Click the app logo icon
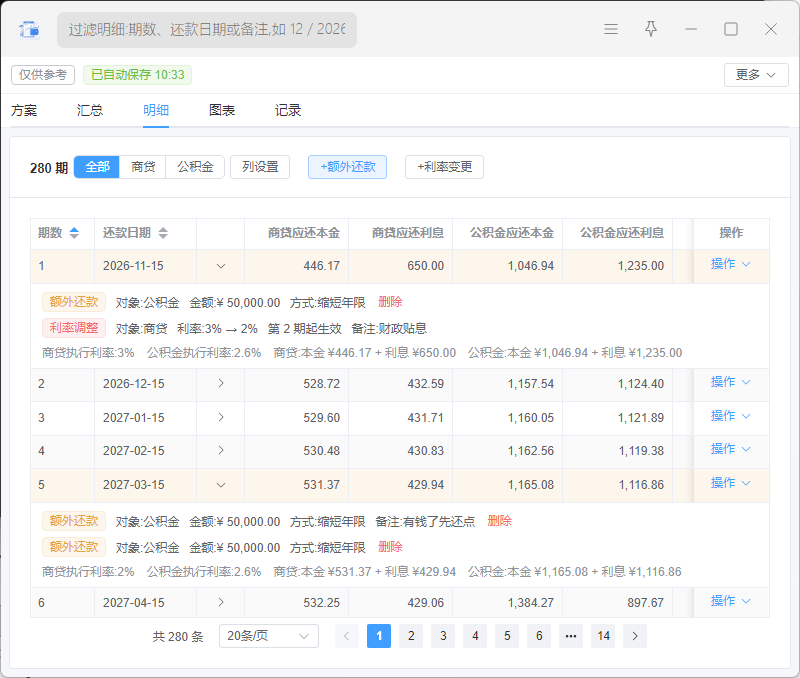The height and width of the screenshot is (678, 800). (x=29, y=30)
